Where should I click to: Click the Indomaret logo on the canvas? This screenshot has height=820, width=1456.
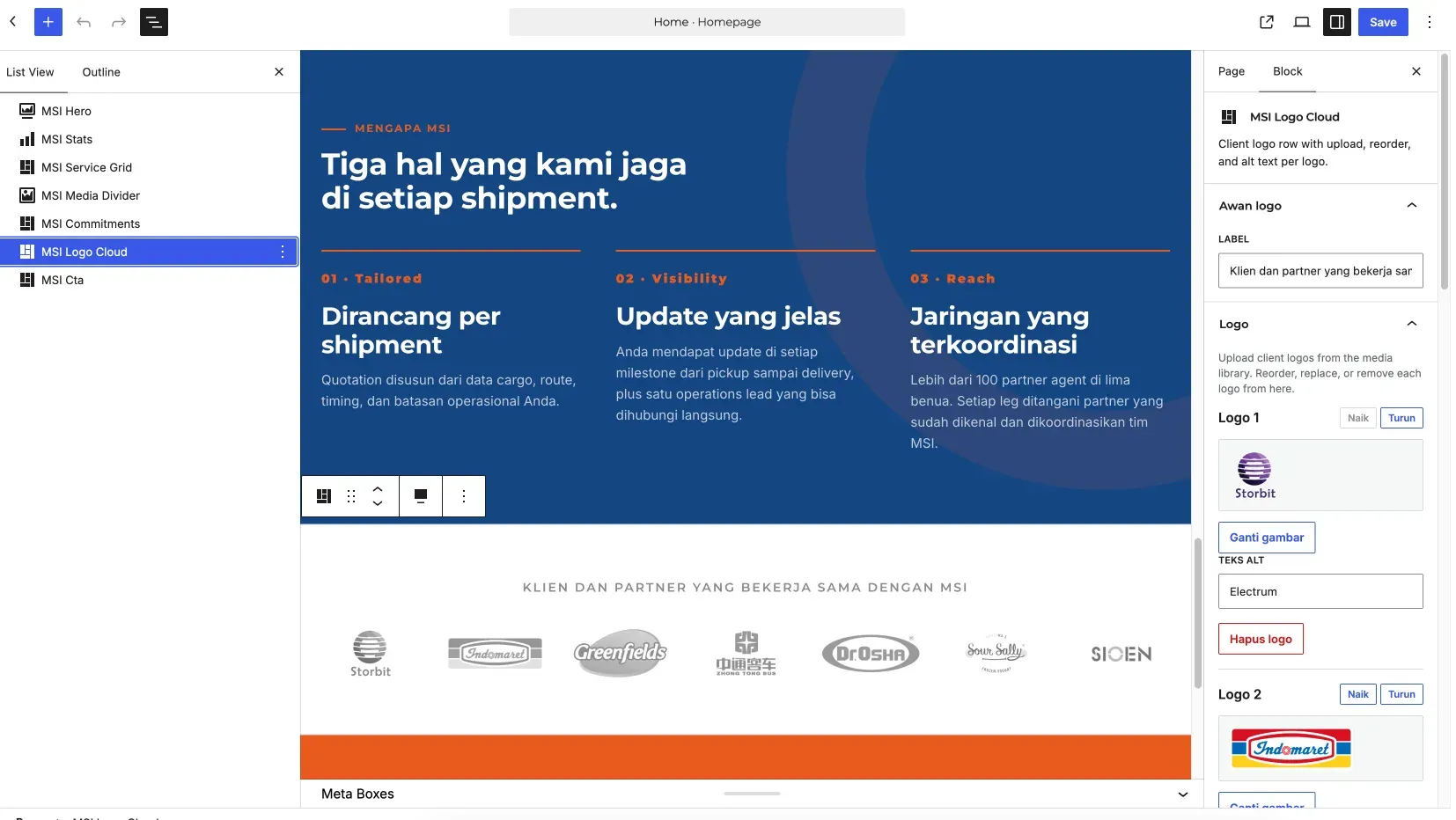[495, 653]
